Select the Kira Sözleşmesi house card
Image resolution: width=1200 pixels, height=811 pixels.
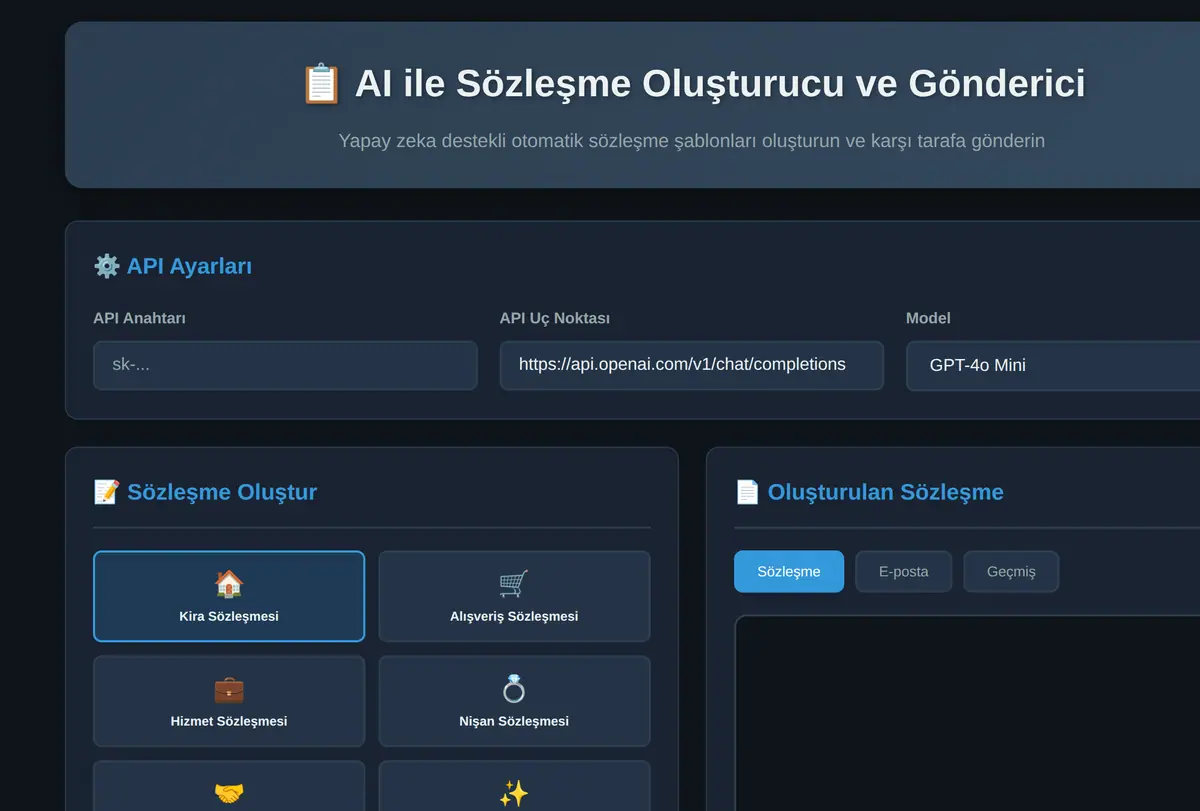pos(229,596)
